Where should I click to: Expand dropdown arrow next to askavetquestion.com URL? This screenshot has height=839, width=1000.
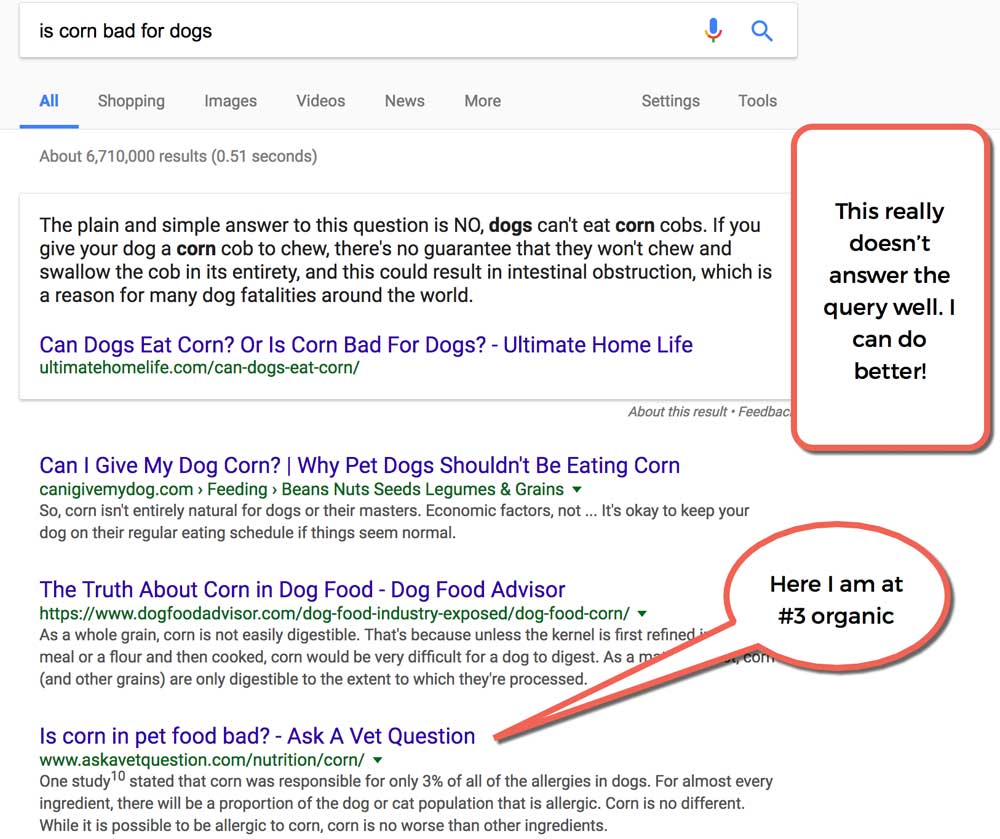click(x=378, y=761)
